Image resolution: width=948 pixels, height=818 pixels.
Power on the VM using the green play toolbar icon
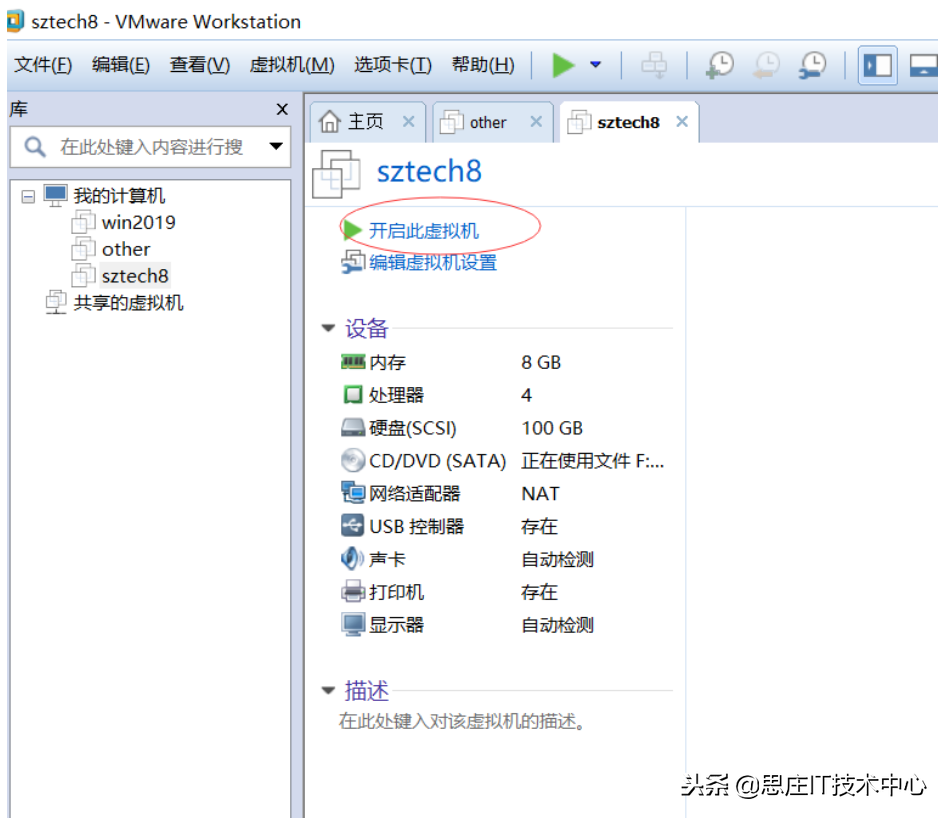[x=563, y=64]
